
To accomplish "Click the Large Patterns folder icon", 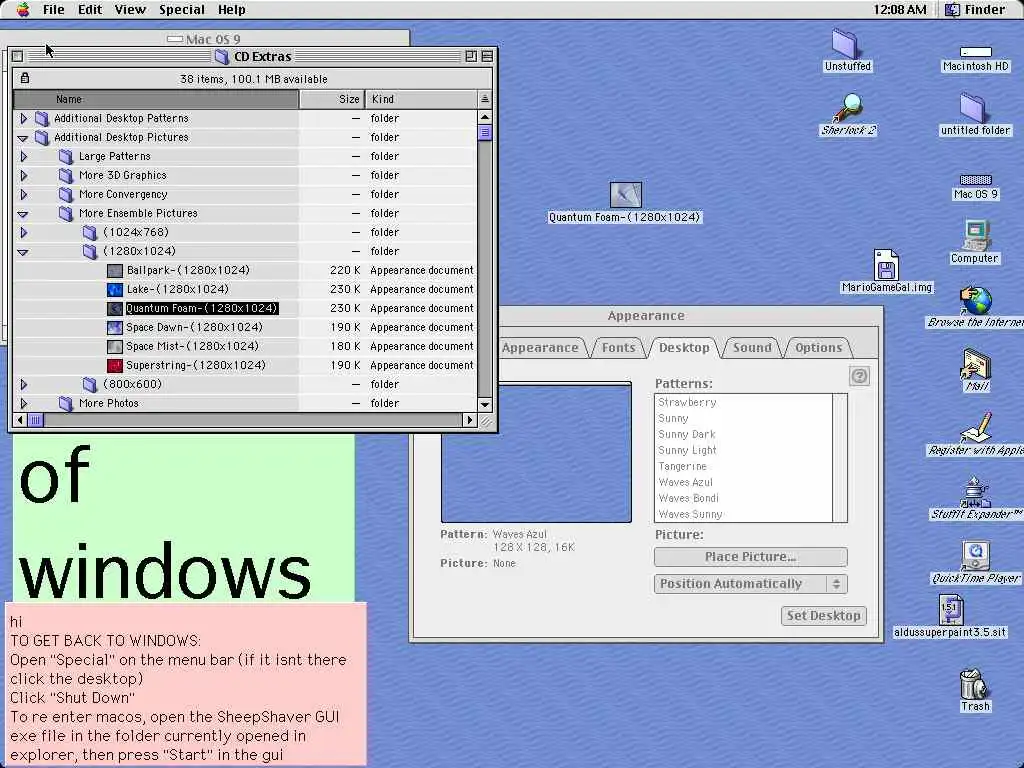I will click(x=66, y=156).
